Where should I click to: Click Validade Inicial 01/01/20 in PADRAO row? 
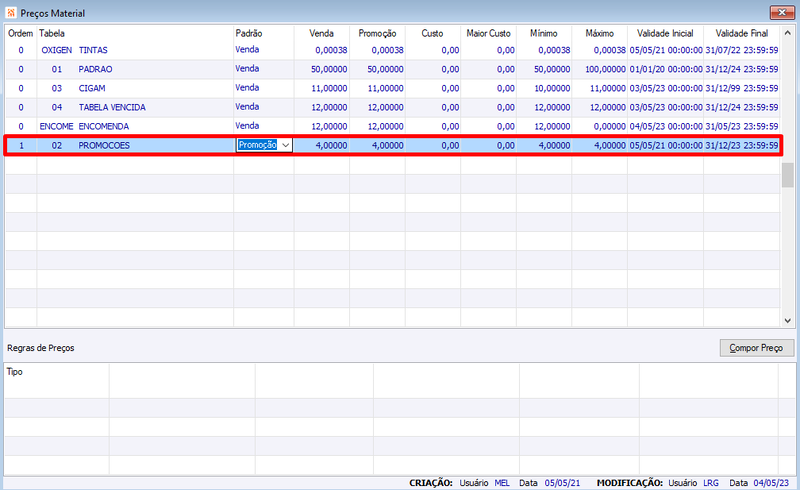(666, 69)
